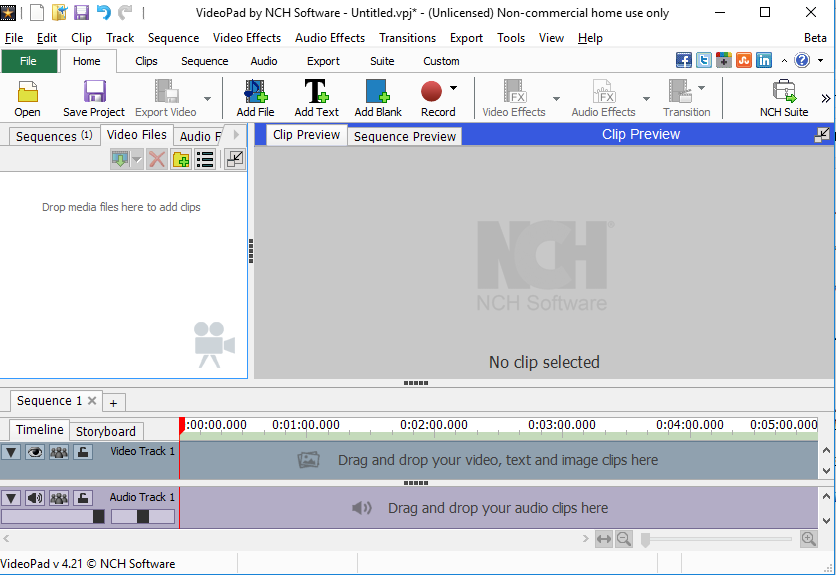Click the zoom out magnifier on timeline
836x575 pixels.
(624, 539)
